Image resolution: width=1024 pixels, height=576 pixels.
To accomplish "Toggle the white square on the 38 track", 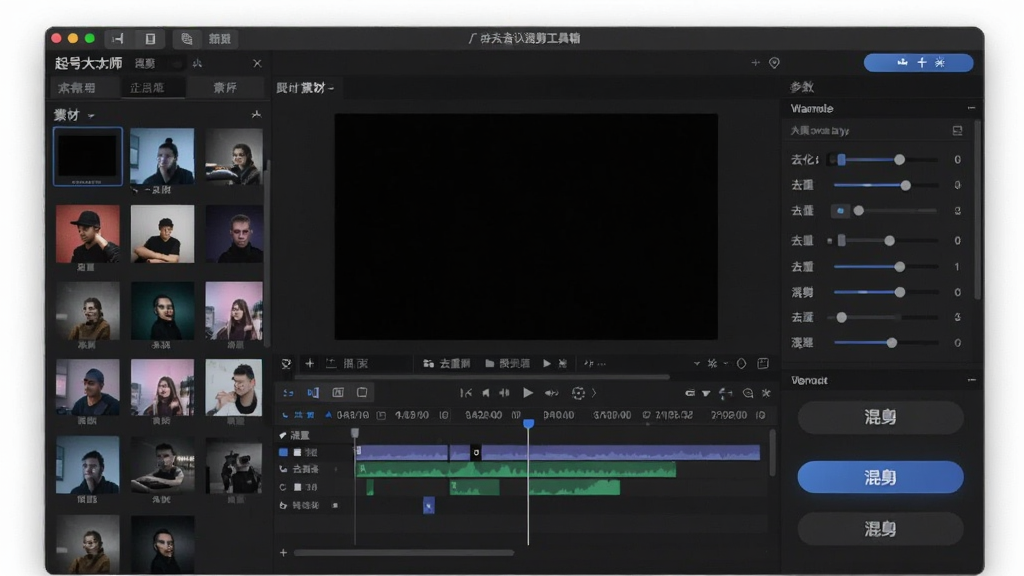I will [x=297, y=487].
